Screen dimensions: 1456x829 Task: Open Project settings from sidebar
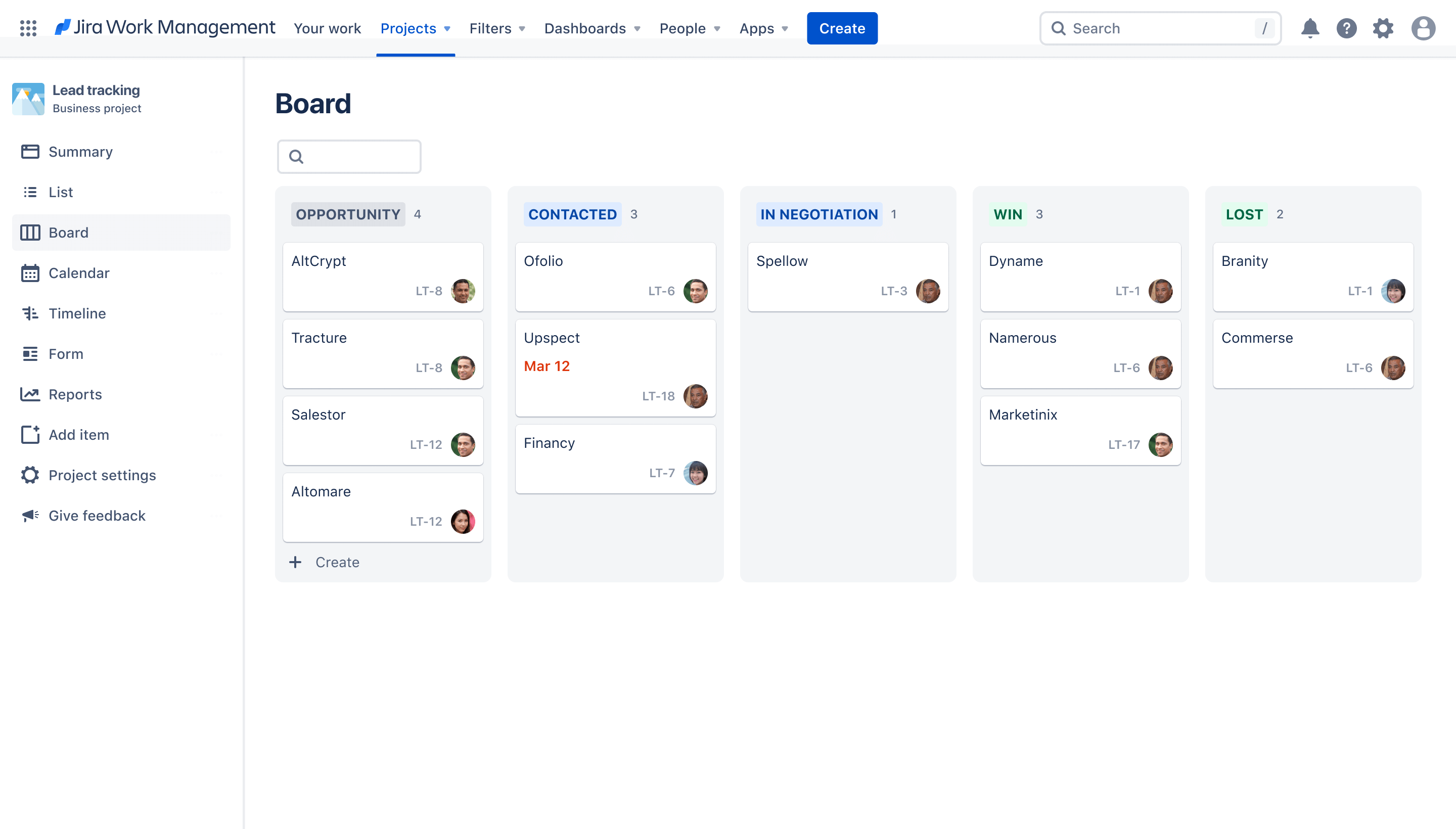pyautogui.click(x=102, y=475)
